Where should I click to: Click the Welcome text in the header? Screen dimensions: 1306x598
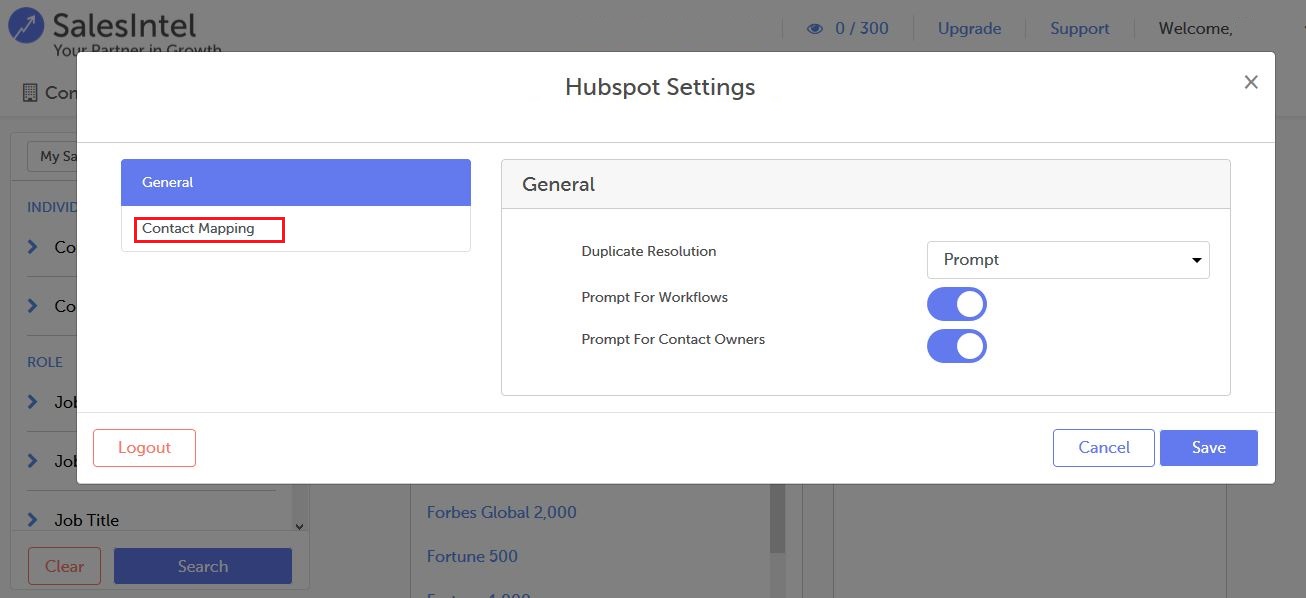[1196, 29]
